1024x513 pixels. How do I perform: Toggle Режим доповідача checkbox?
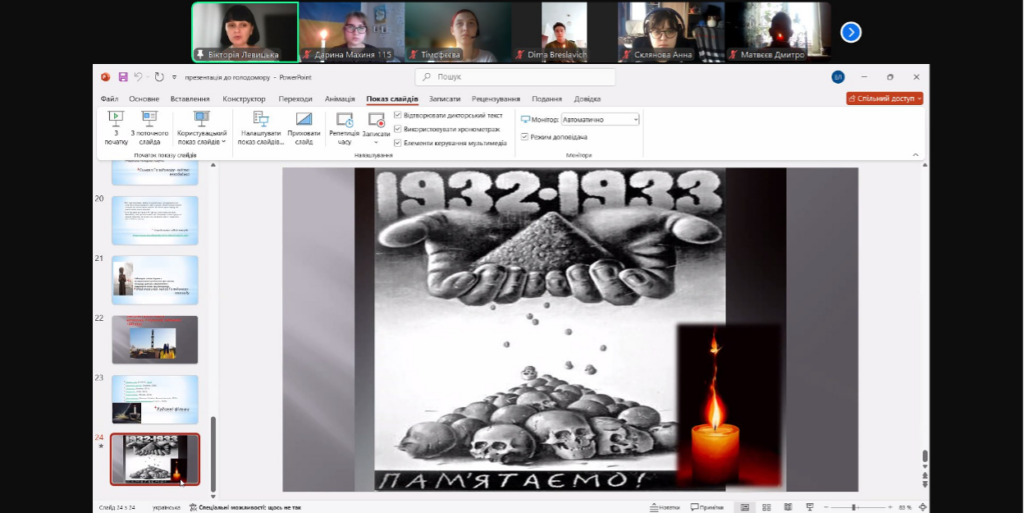524,137
